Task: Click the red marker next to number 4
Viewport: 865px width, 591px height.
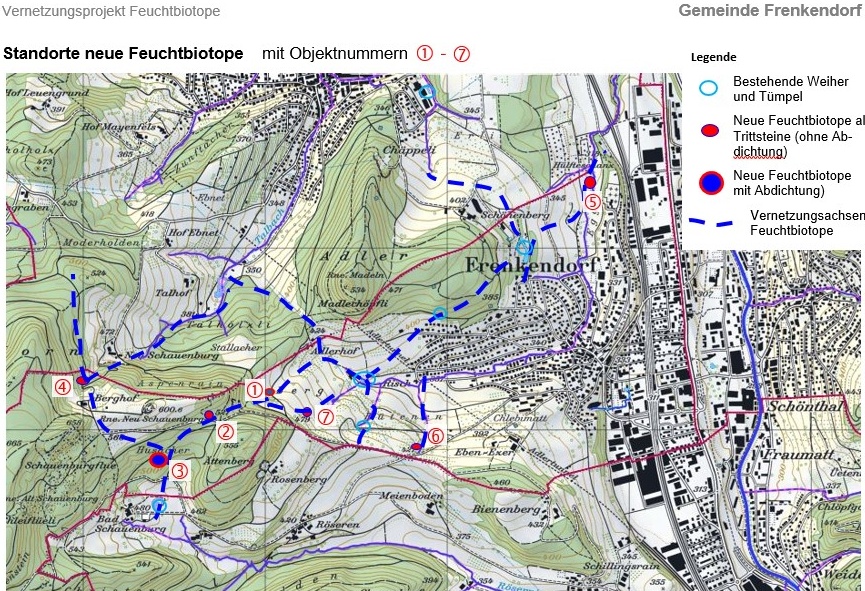Action: tap(82, 380)
